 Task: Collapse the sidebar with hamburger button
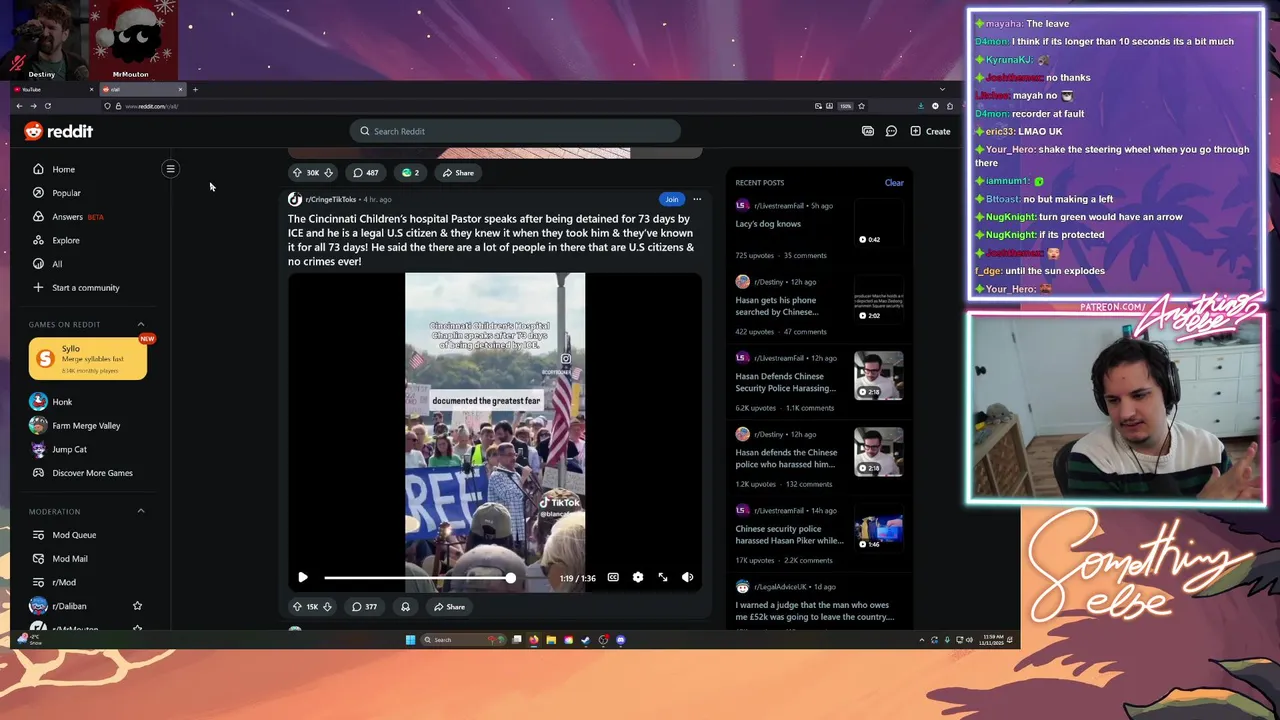click(x=170, y=169)
